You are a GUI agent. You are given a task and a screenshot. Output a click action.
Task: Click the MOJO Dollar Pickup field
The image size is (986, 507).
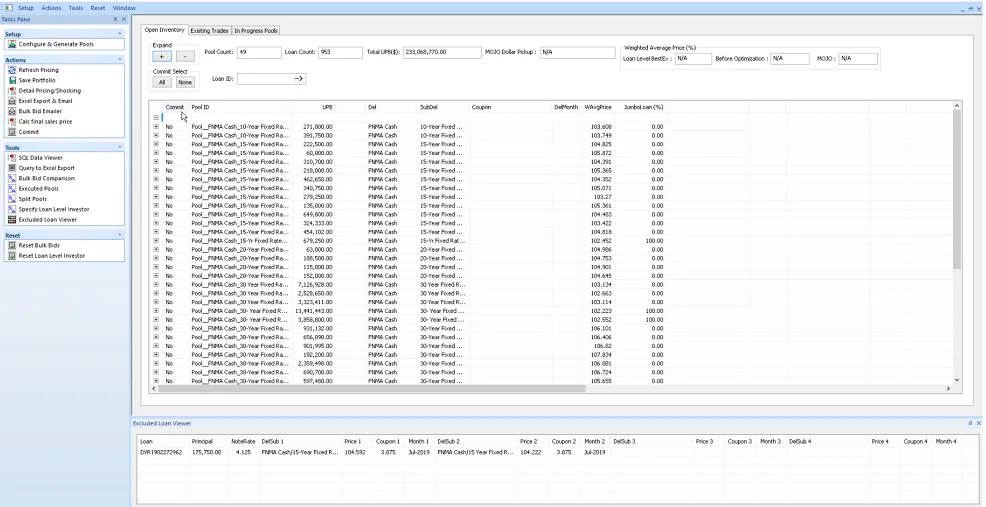point(577,52)
